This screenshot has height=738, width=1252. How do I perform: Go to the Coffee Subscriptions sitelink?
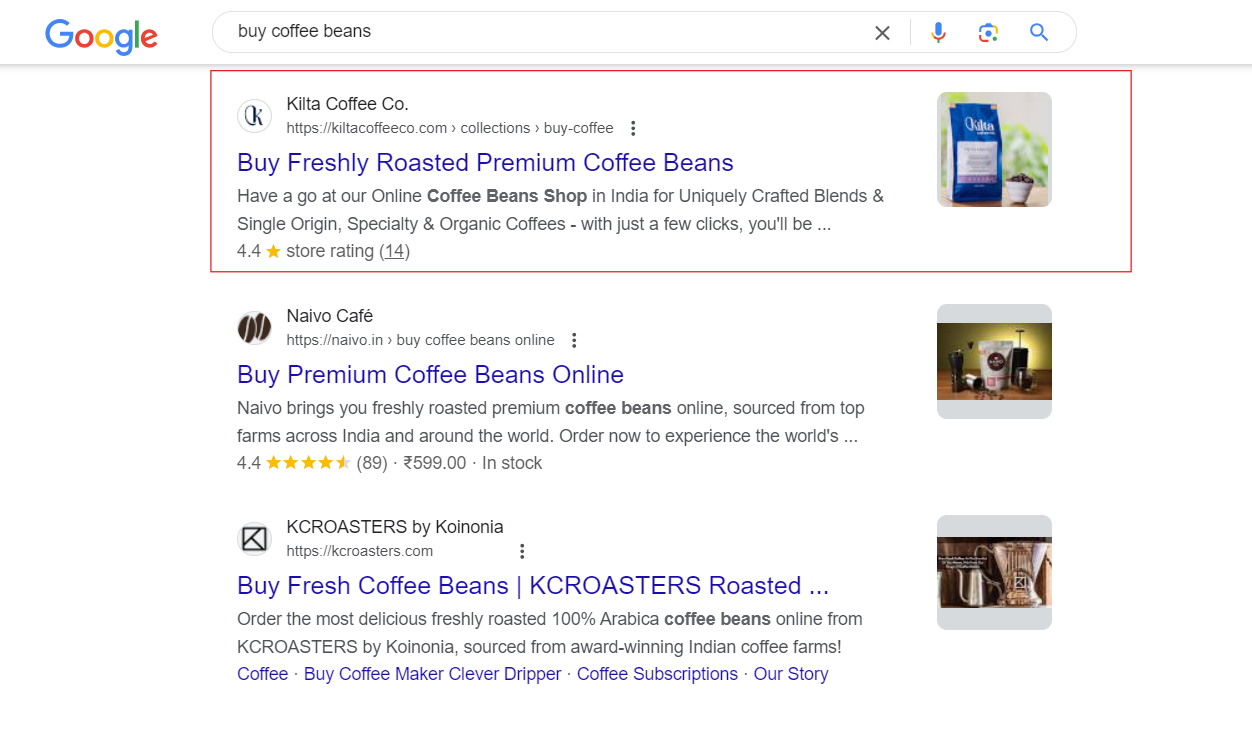657,674
